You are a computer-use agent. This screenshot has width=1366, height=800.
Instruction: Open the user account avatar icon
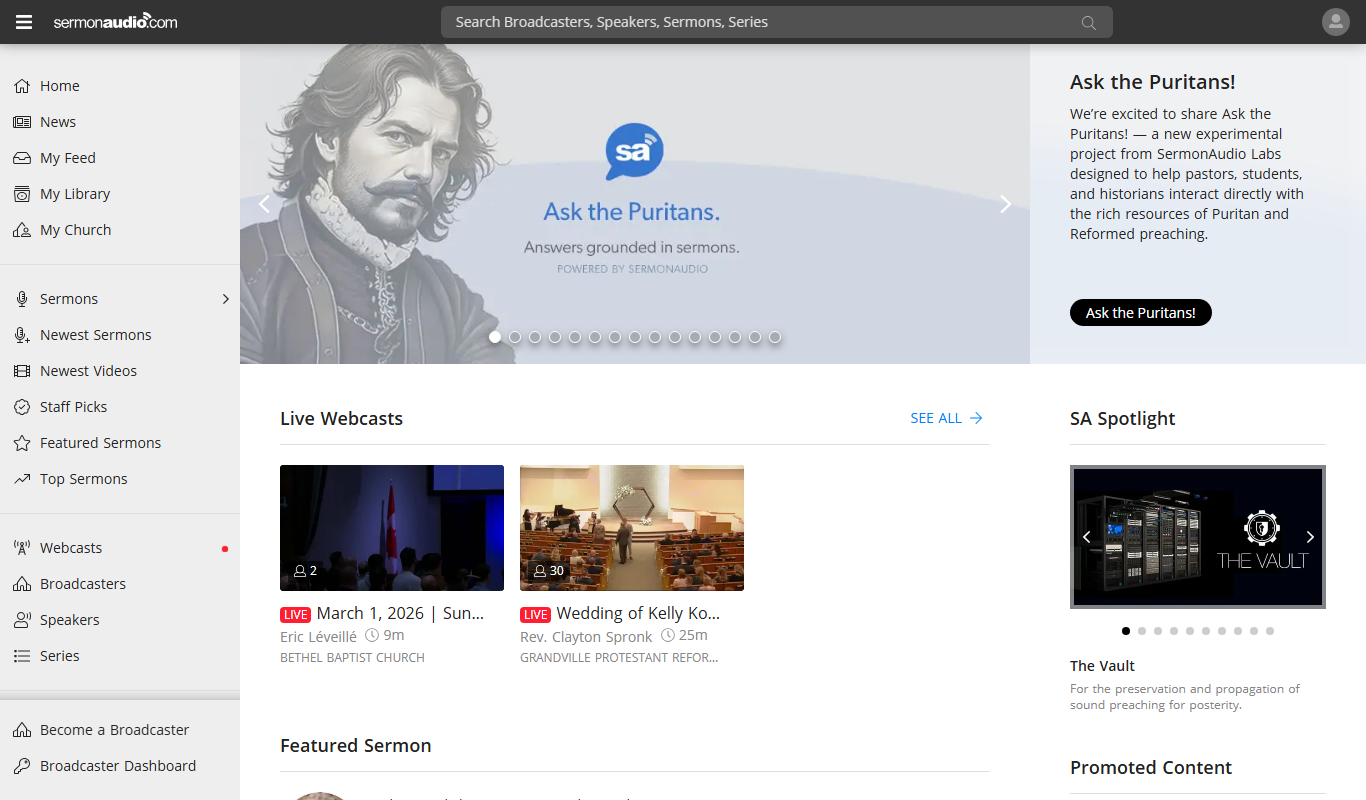[x=1336, y=22]
